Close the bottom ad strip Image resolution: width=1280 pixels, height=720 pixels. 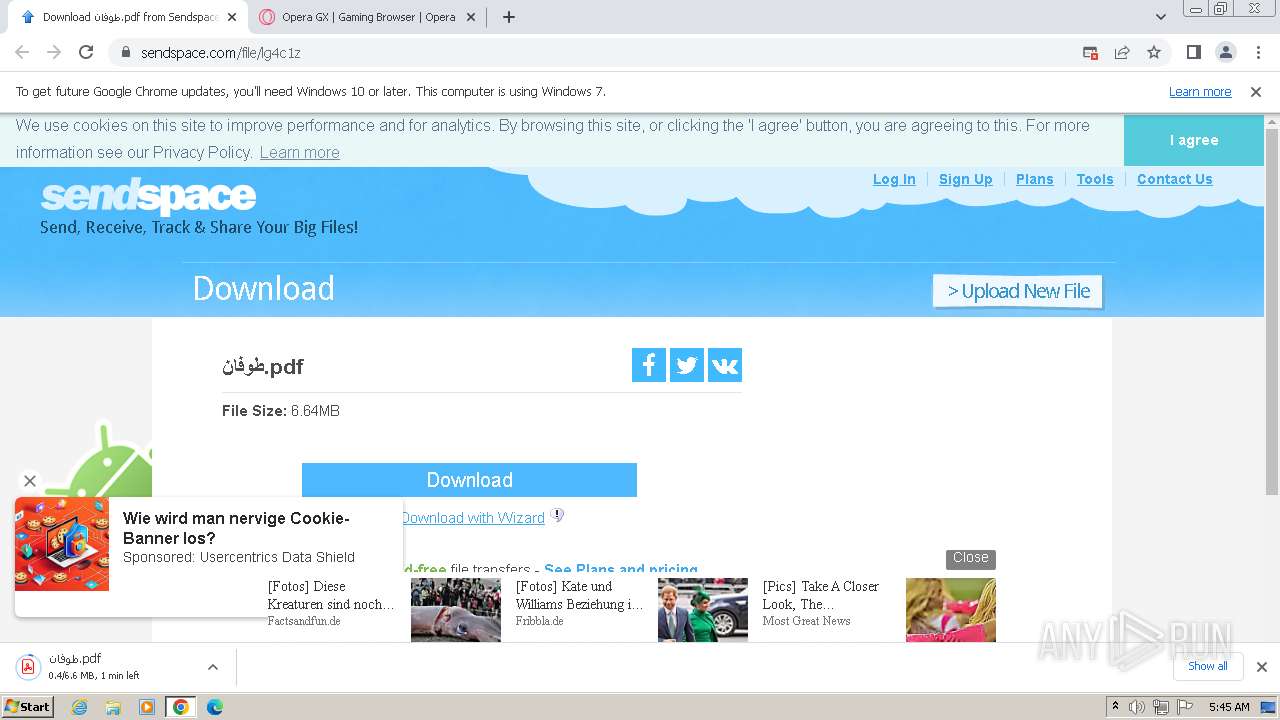(x=970, y=558)
